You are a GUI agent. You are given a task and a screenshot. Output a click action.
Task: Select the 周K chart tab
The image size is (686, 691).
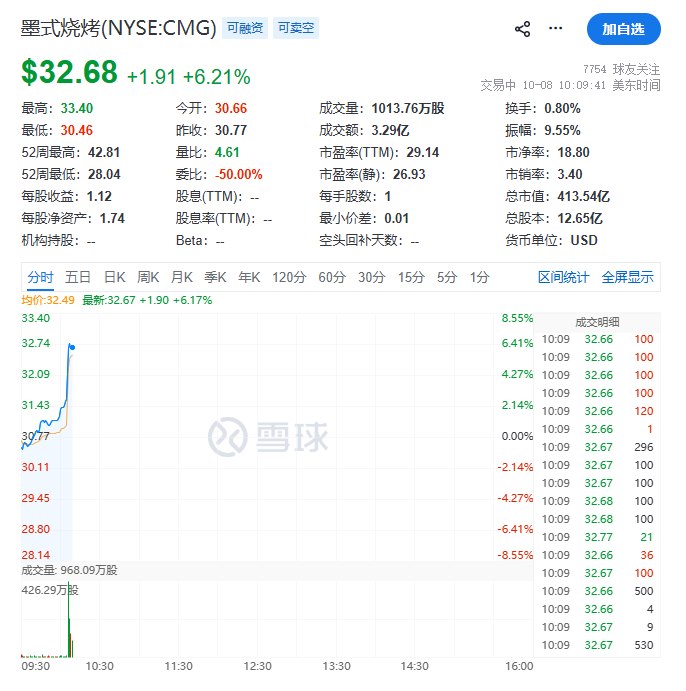coord(148,277)
